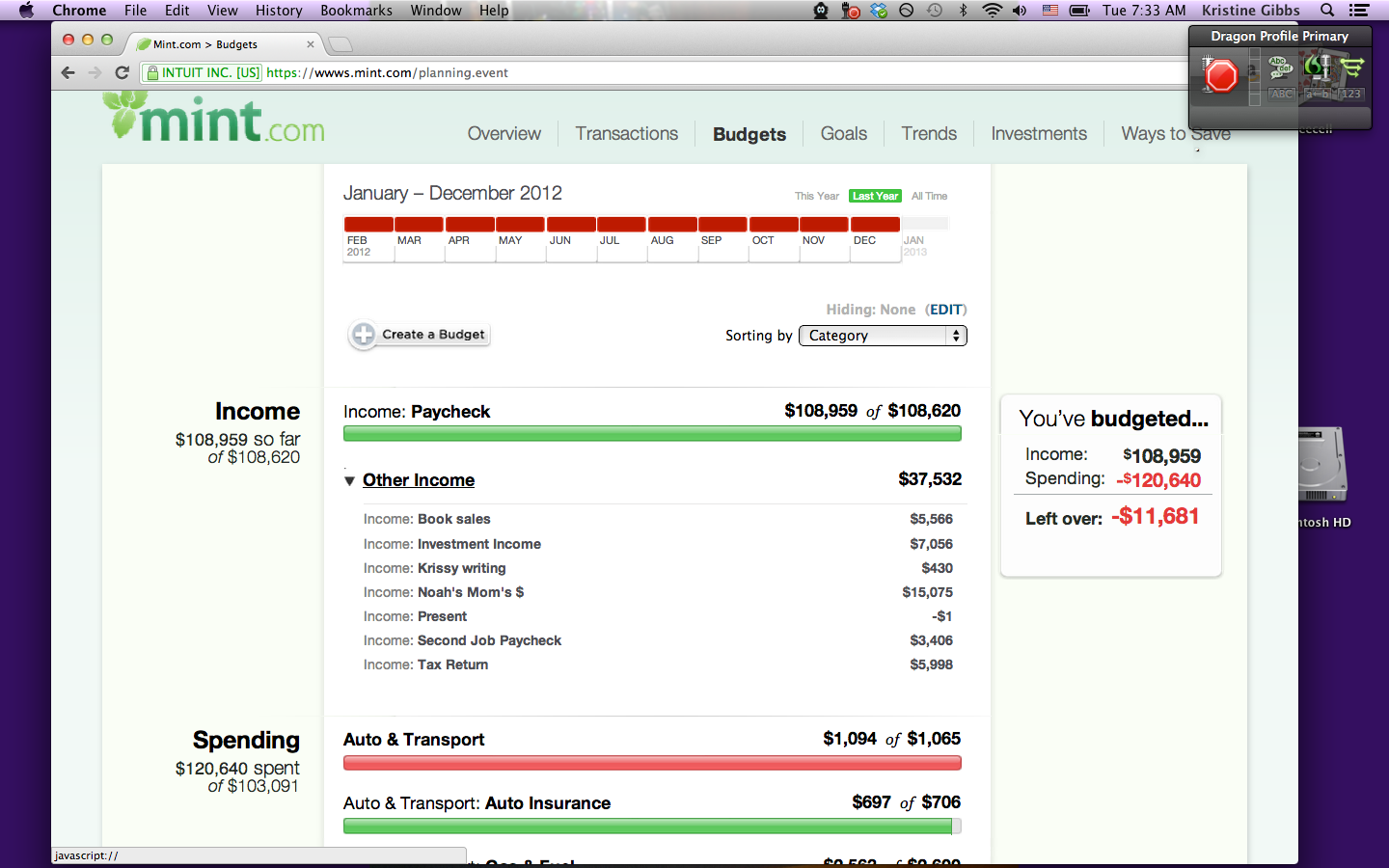
Task: Open Spotlight search magnifier
Action: click(1327, 11)
